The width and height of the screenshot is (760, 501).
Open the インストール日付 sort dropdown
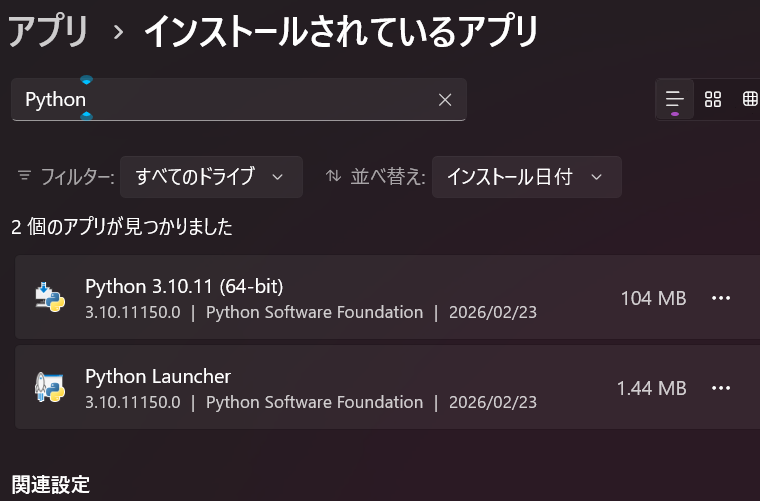[526, 177]
